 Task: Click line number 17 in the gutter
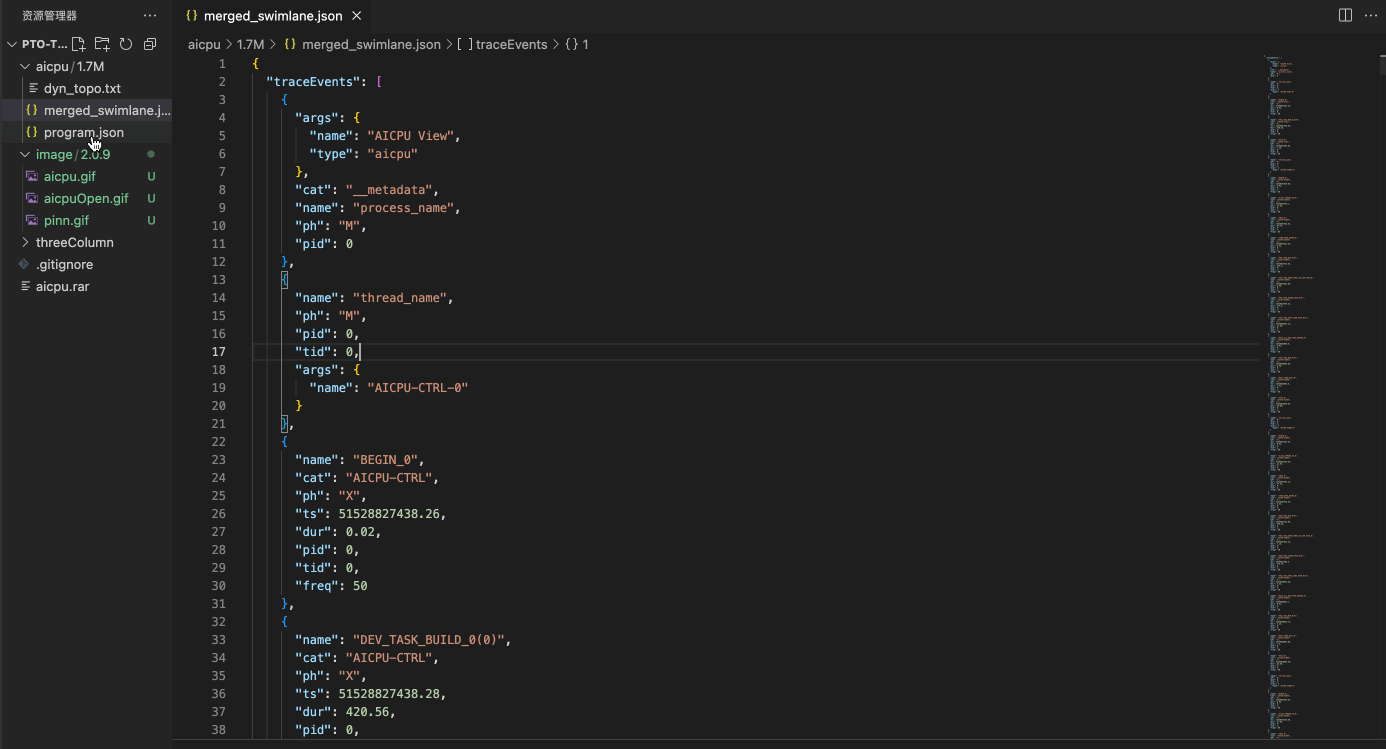(x=219, y=352)
